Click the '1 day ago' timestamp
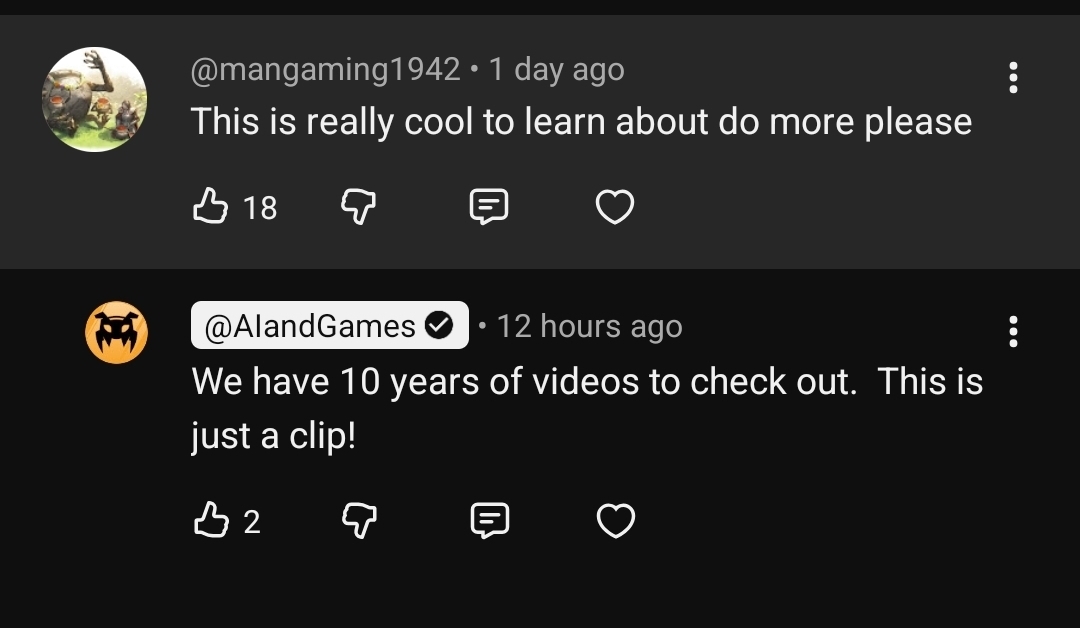Viewport: 1080px width, 628px height. click(x=556, y=70)
